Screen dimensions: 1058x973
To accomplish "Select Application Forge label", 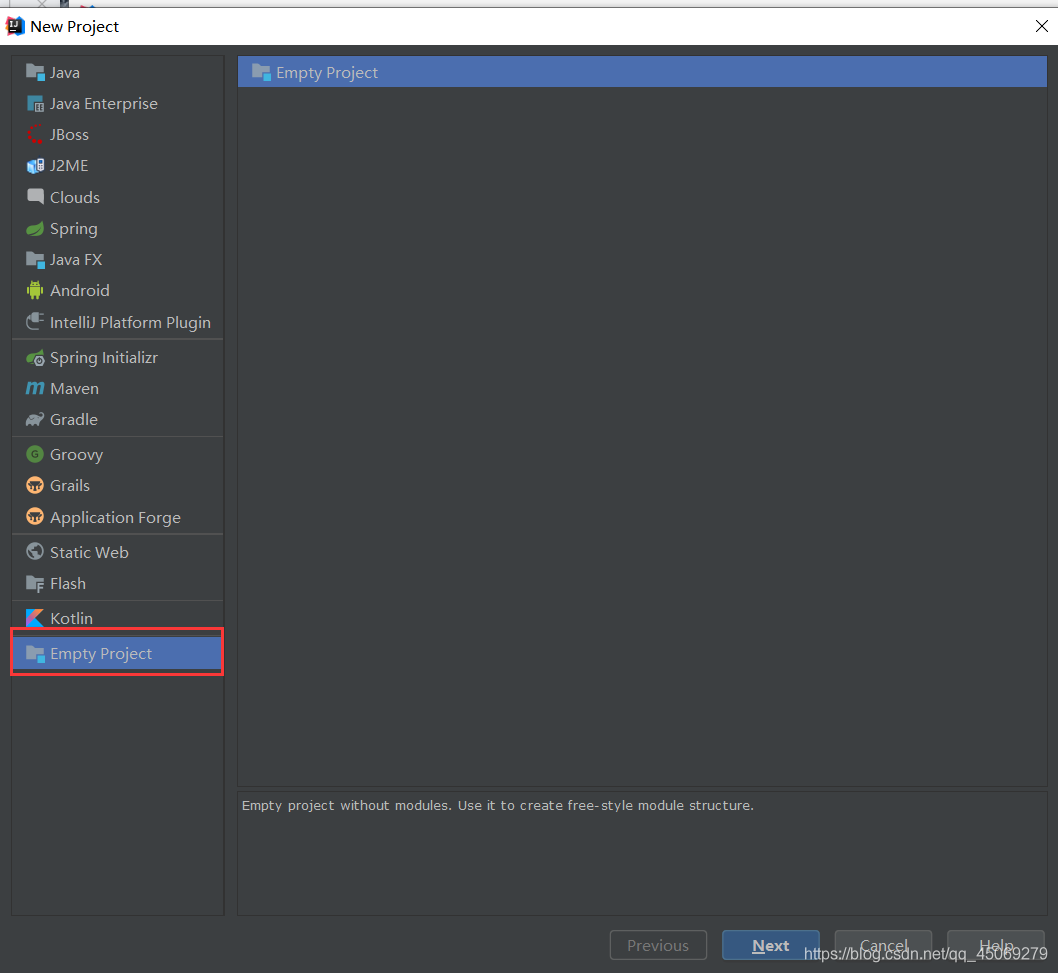I will click(x=115, y=517).
